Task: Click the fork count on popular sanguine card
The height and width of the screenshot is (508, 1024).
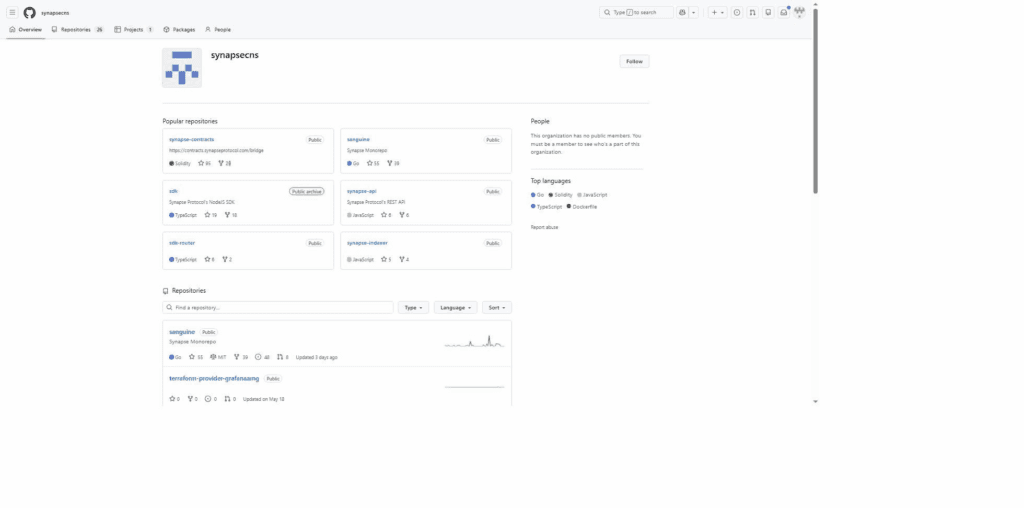Action: click(393, 163)
